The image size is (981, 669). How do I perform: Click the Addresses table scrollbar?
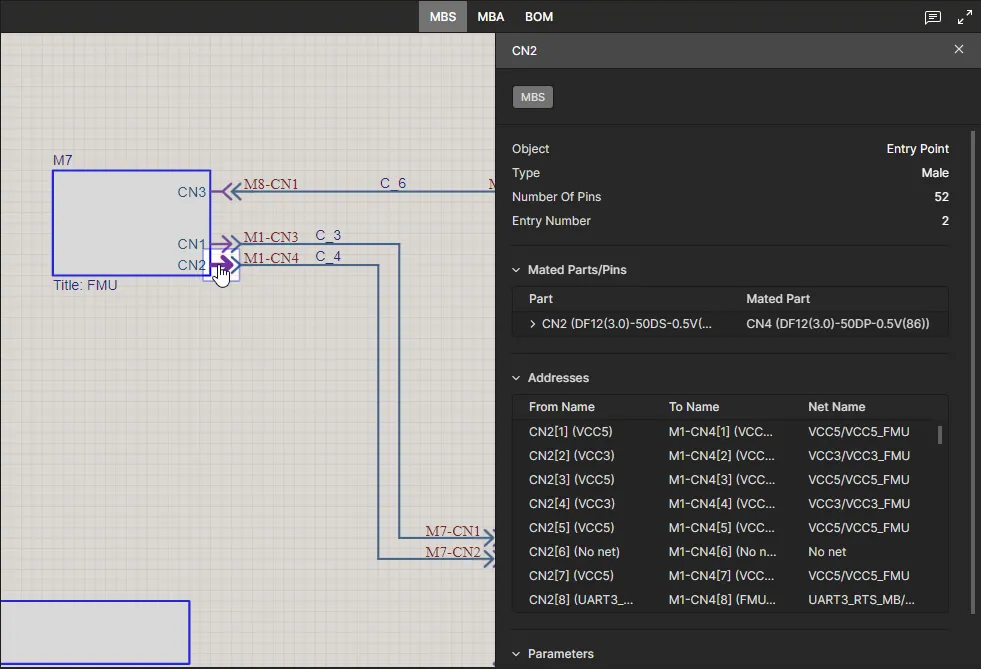939,435
